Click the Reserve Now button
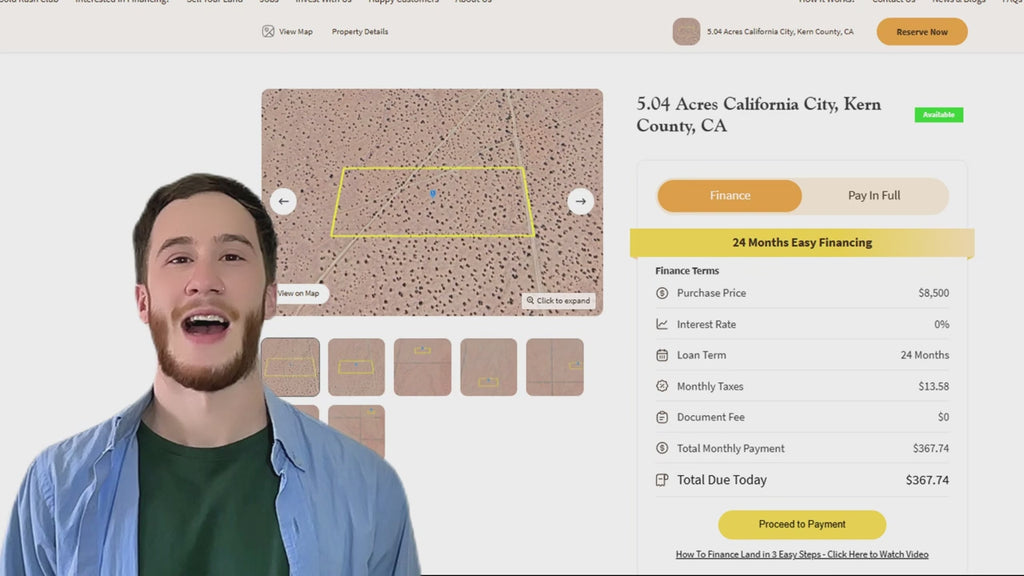1024x576 pixels. pyautogui.click(x=921, y=32)
